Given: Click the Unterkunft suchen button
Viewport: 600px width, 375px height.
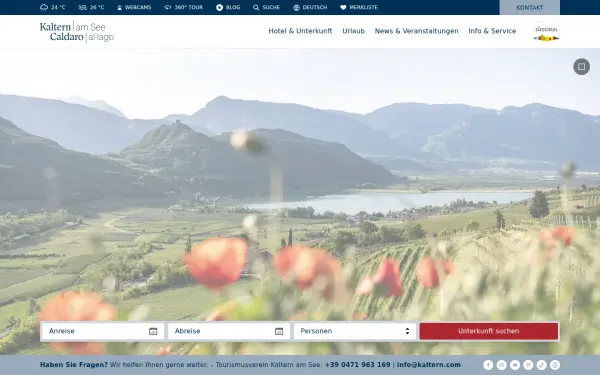Looking at the screenshot, I should pos(489,331).
